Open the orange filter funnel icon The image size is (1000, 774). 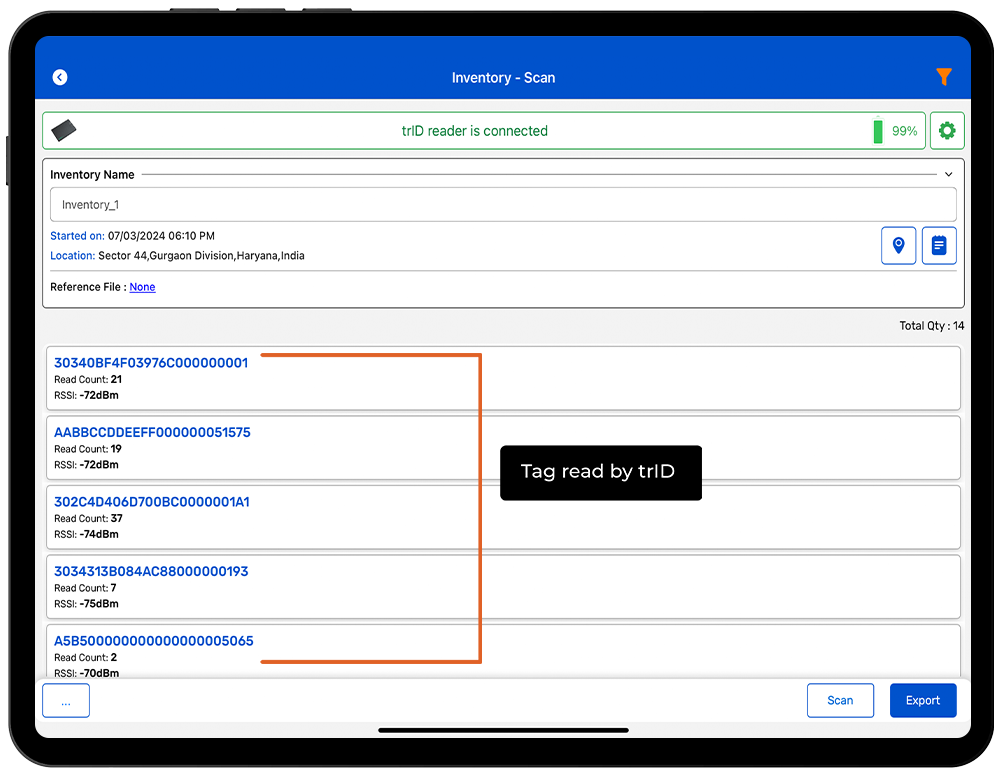point(943,77)
